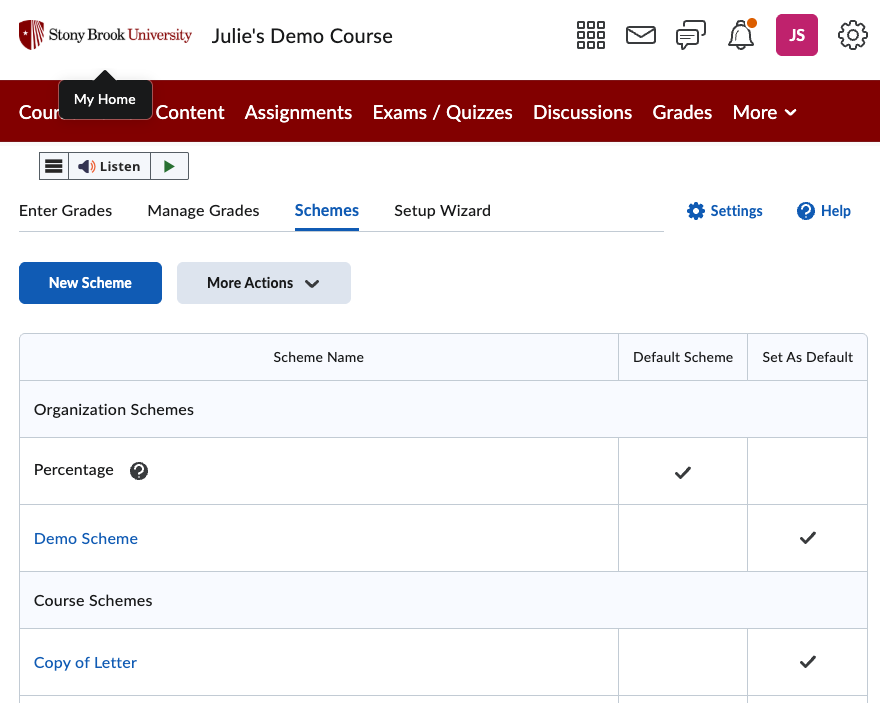Expand the More Actions dropdown
This screenshot has width=880, height=703.
[x=264, y=283]
